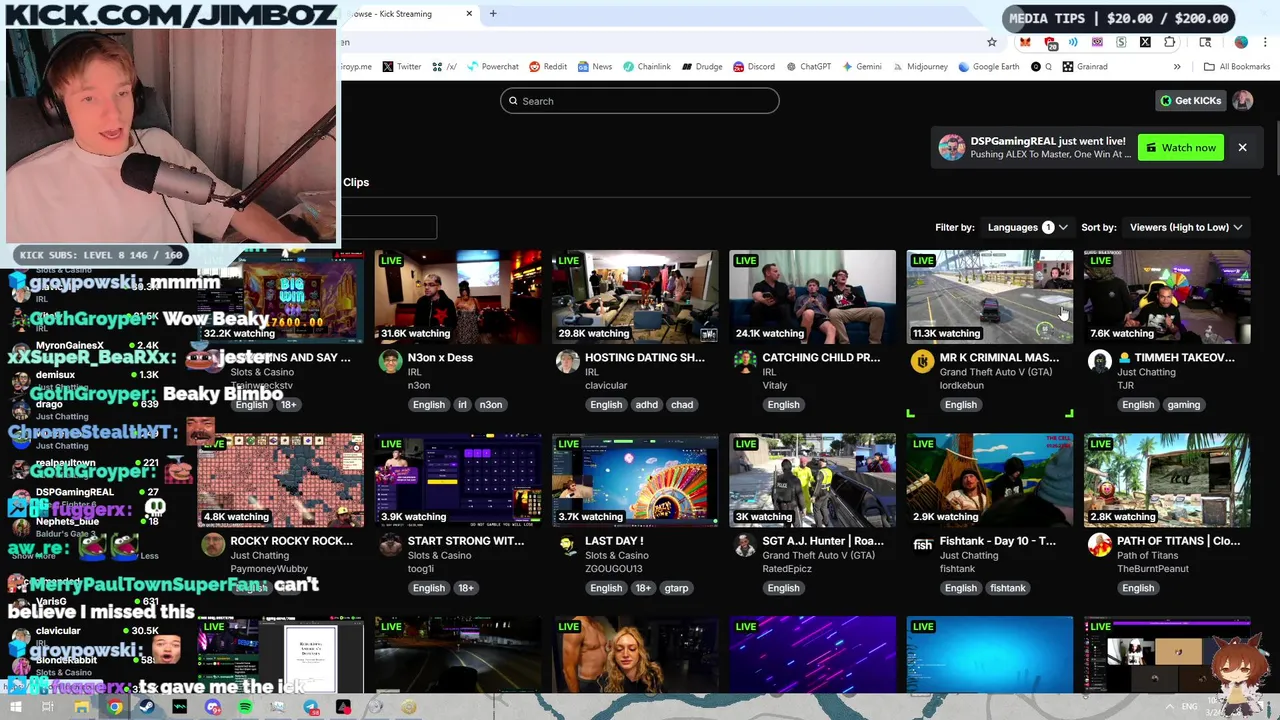Click the Get KICKs button

pos(1190,100)
